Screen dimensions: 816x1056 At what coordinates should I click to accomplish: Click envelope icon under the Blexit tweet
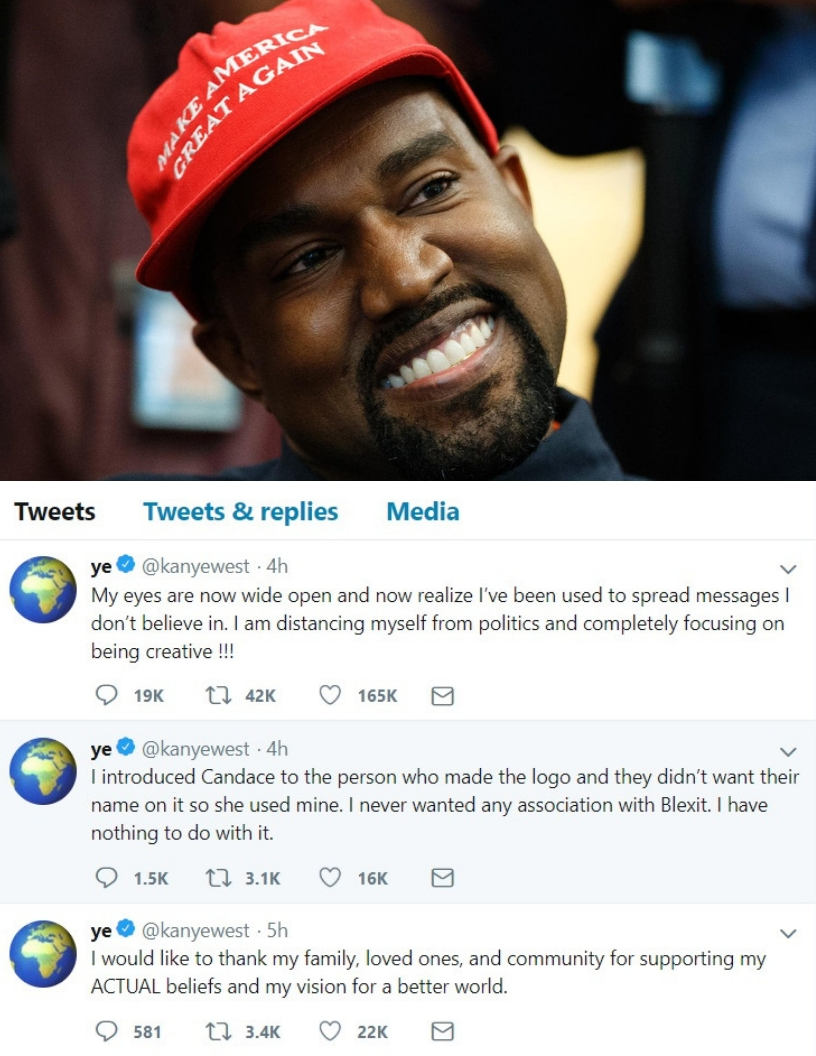[x=442, y=878]
